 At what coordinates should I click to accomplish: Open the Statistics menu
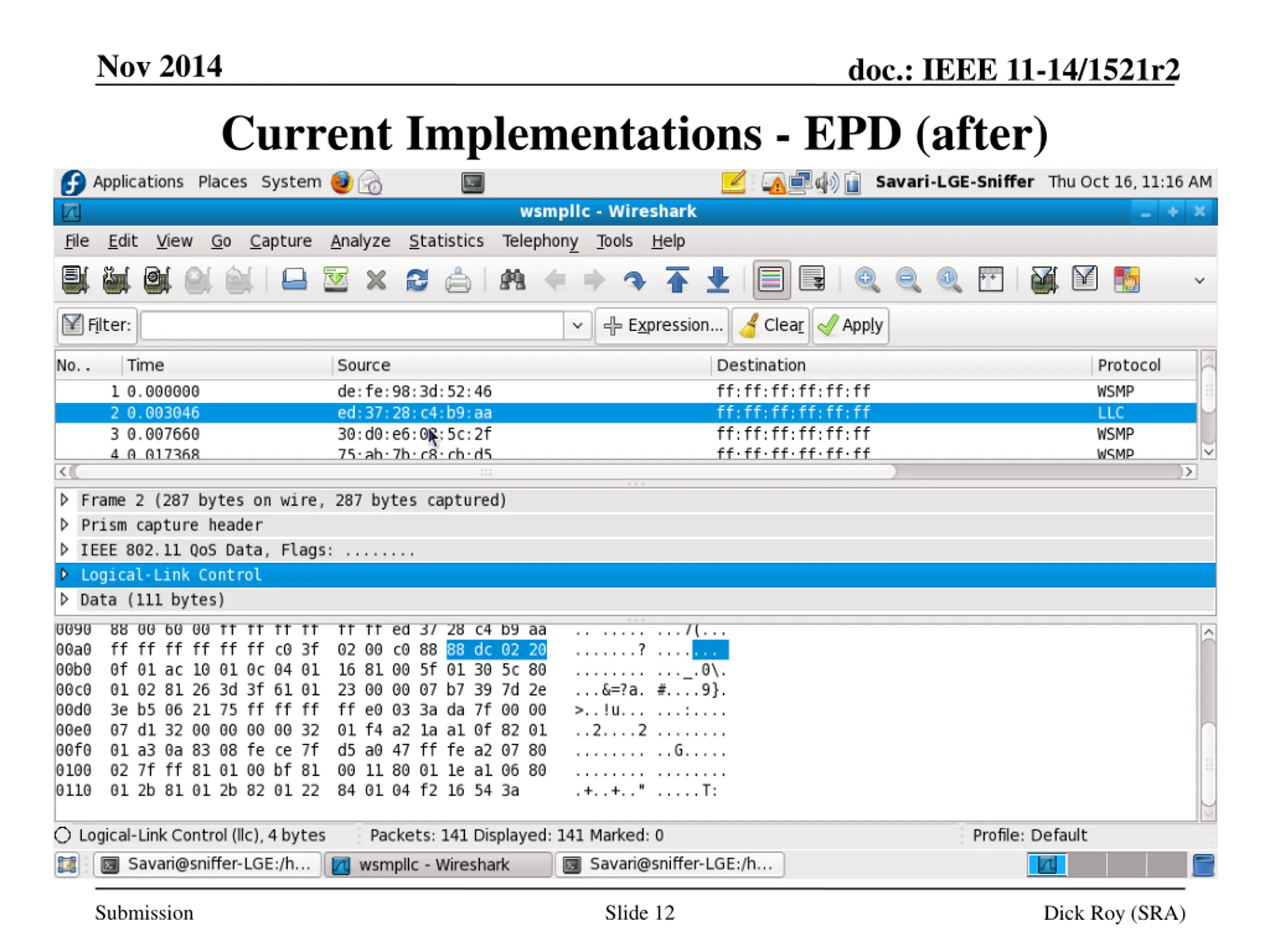point(446,241)
